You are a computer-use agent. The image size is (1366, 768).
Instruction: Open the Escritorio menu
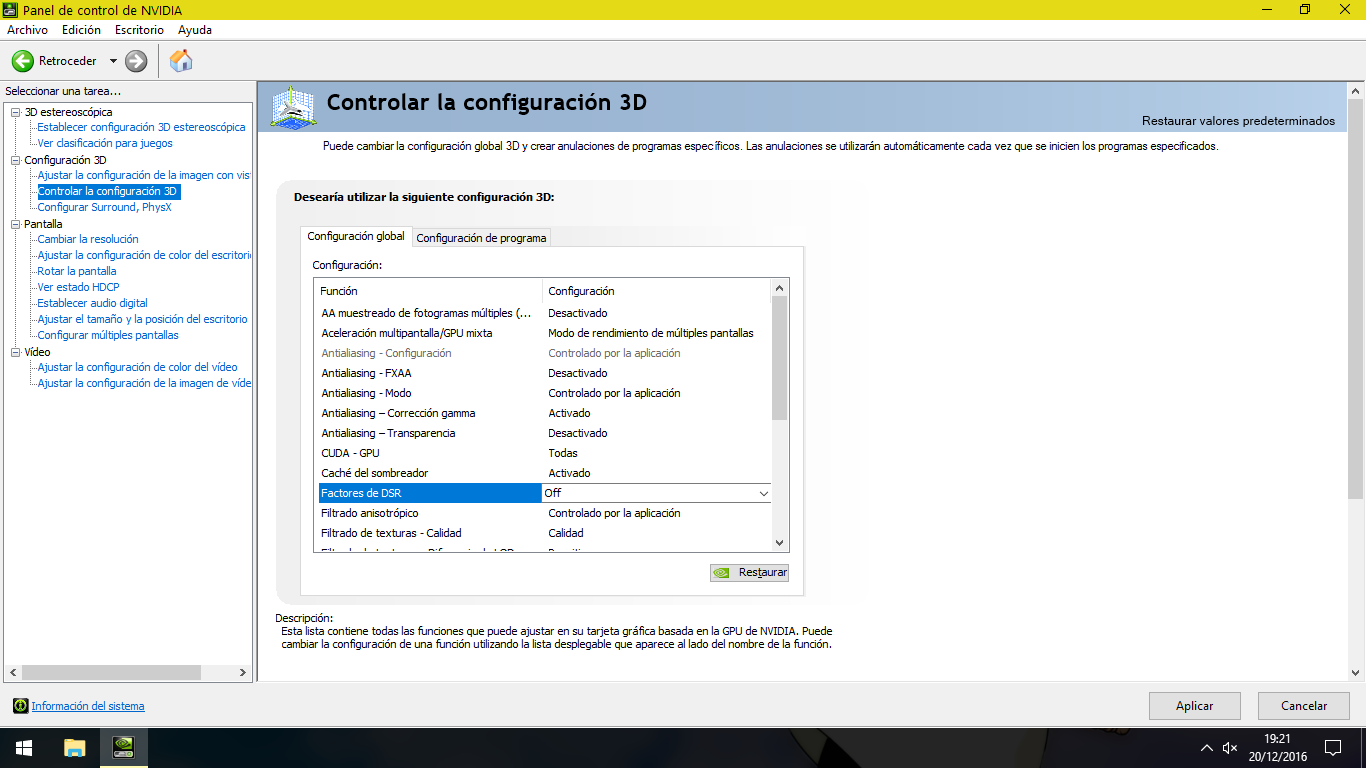tap(139, 30)
